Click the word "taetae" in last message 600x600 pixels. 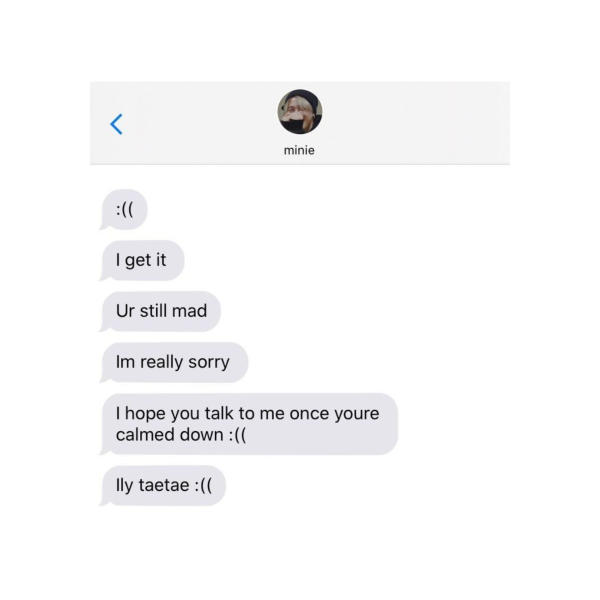pyautogui.click(x=164, y=485)
